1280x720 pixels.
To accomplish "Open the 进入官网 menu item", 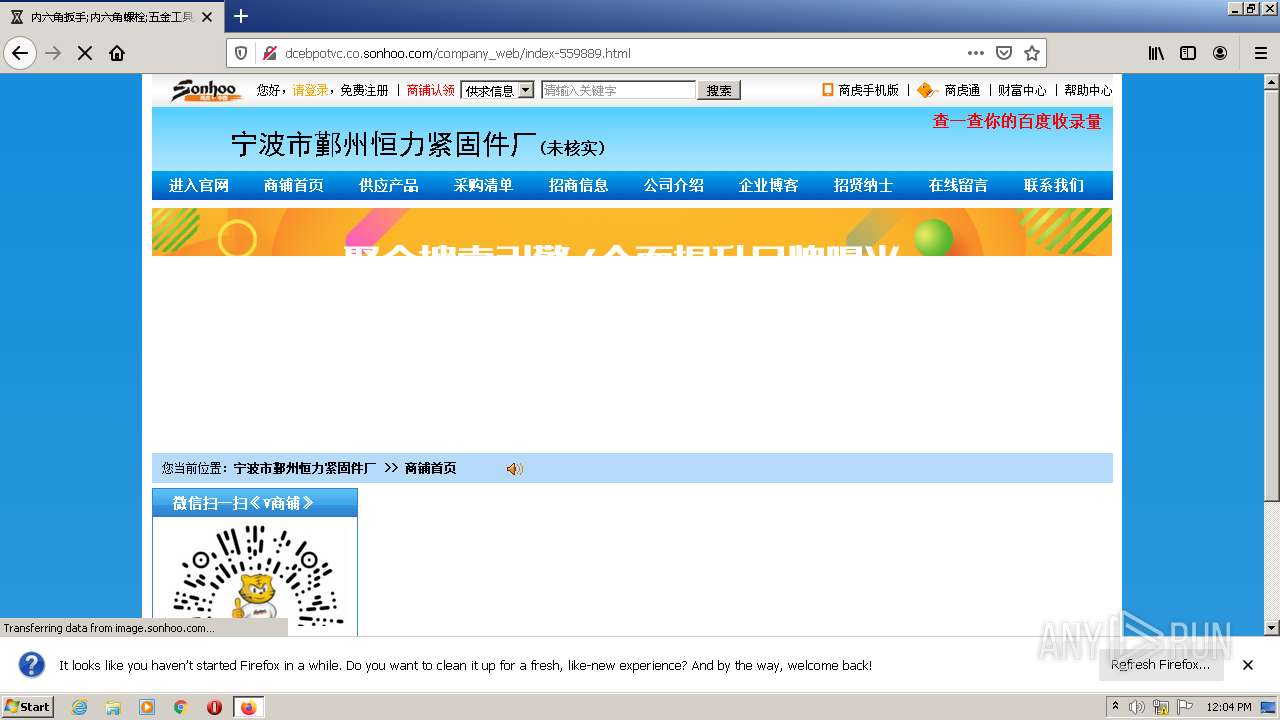I will click(199, 185).
